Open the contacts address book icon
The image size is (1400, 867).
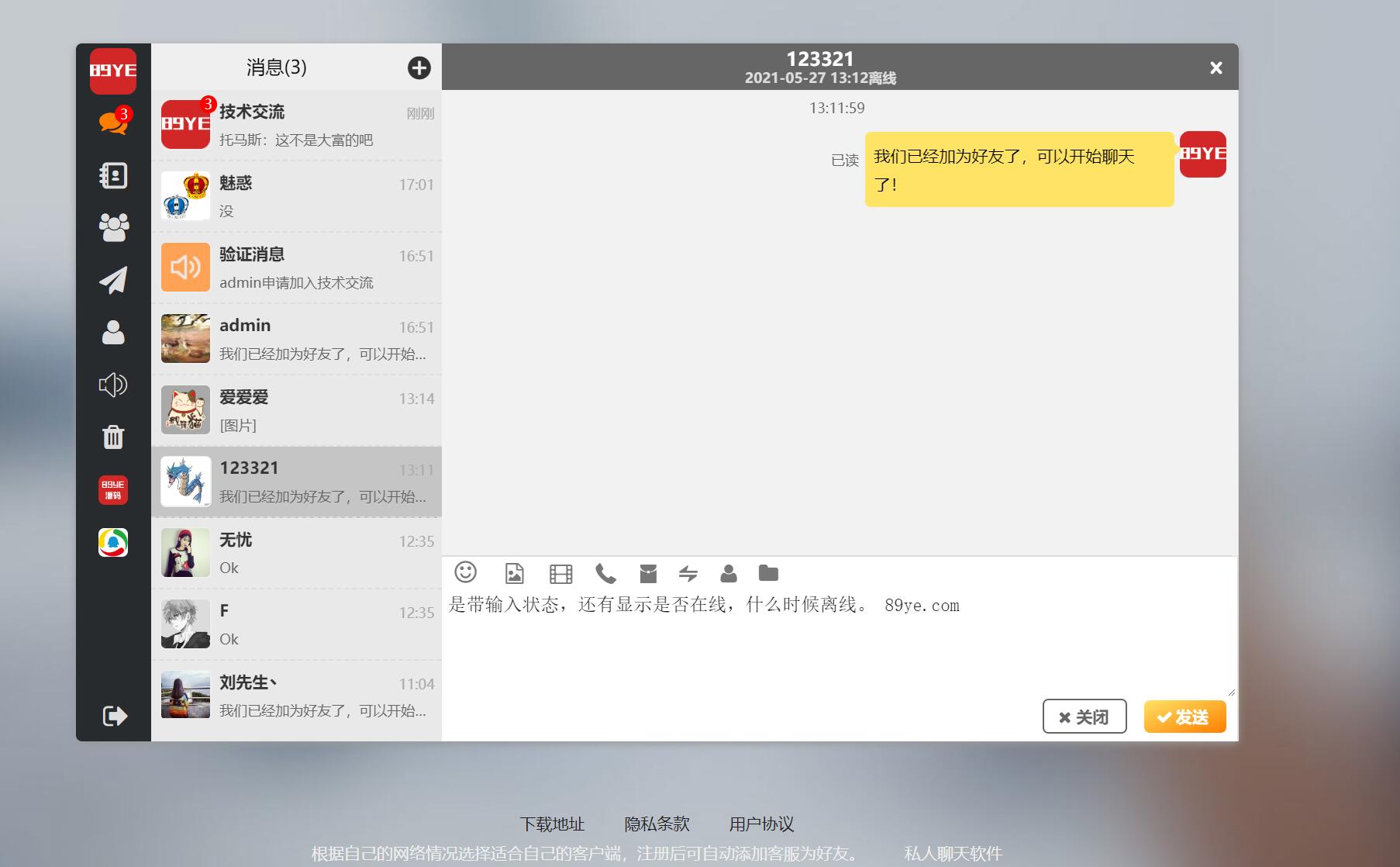[x=113, y=175]
